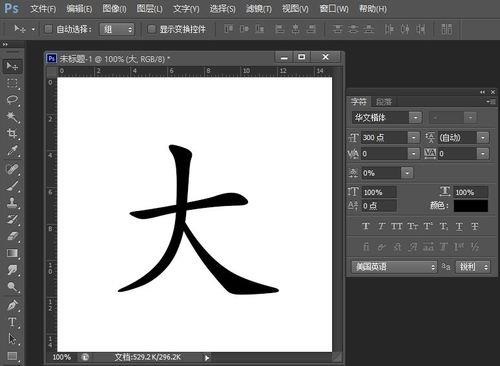Click Align Left Edges icon
This screenshot has height=366, width=500.
point(280,29)
